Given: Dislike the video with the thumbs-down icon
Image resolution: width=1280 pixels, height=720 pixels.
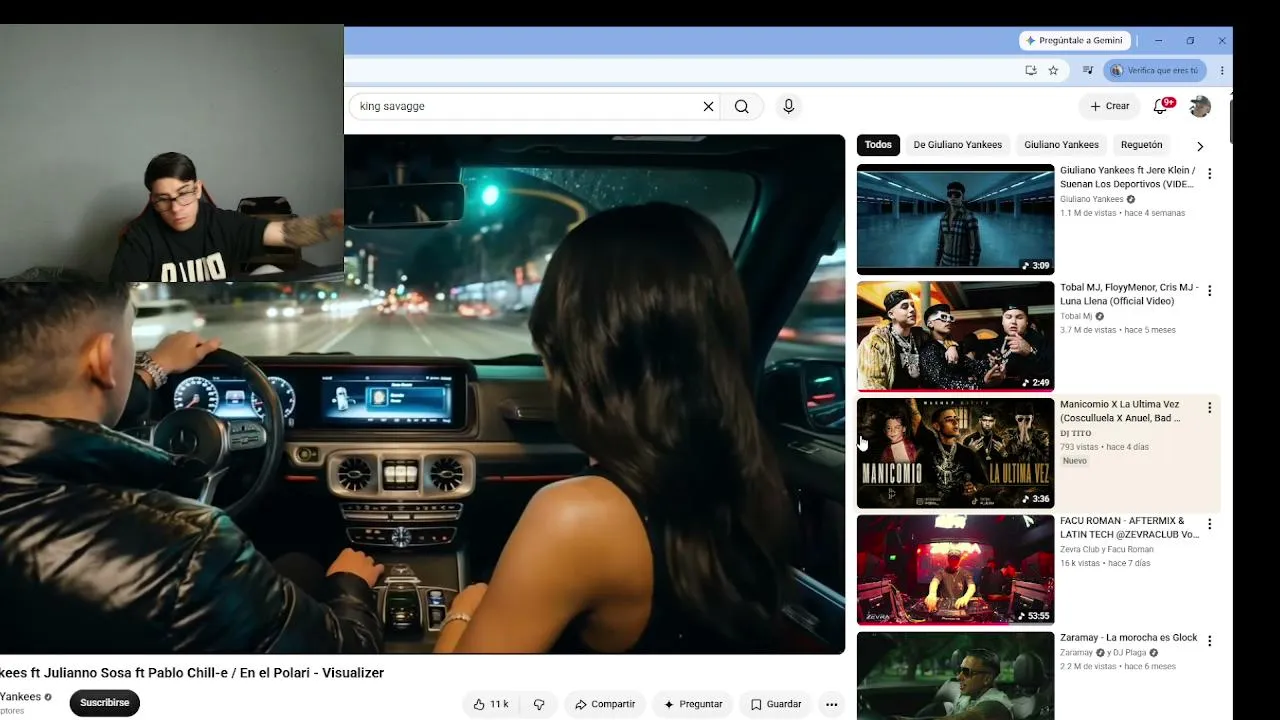Looking at the screenshot, I should click(539, 704).
